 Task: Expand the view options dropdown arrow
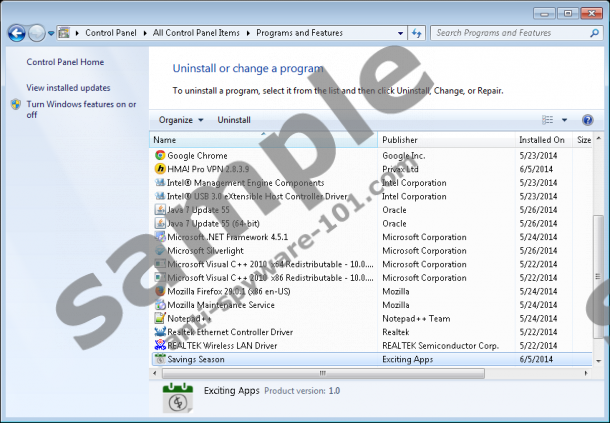[x=564, y=120]
